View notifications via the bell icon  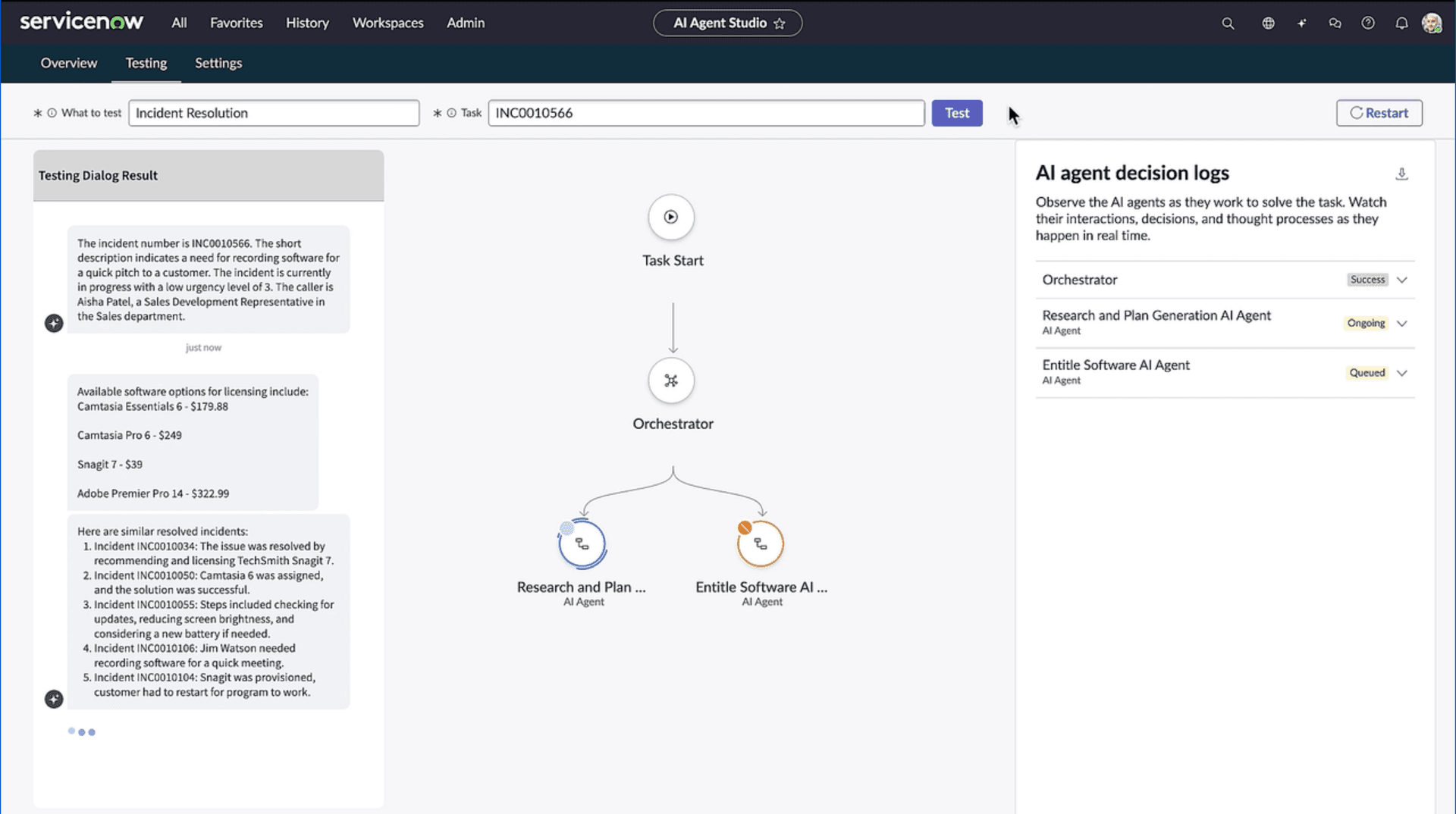(x=1402, y=23)
